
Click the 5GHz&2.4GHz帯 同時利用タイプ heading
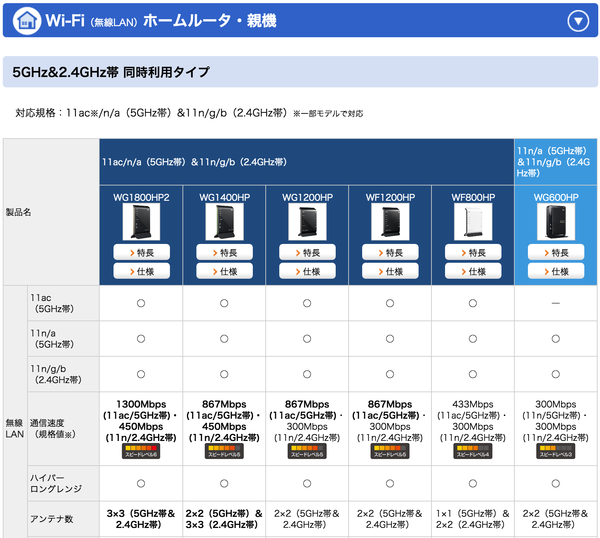(111, 72)
